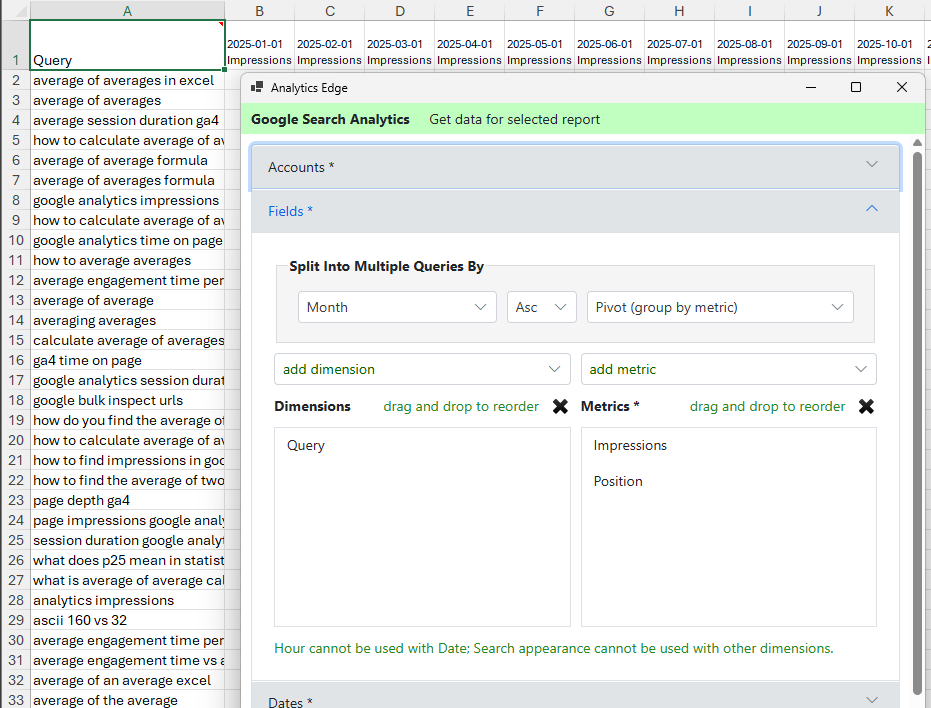
Task: Open the Month split-by dropdown
Action: pos(397,308)
